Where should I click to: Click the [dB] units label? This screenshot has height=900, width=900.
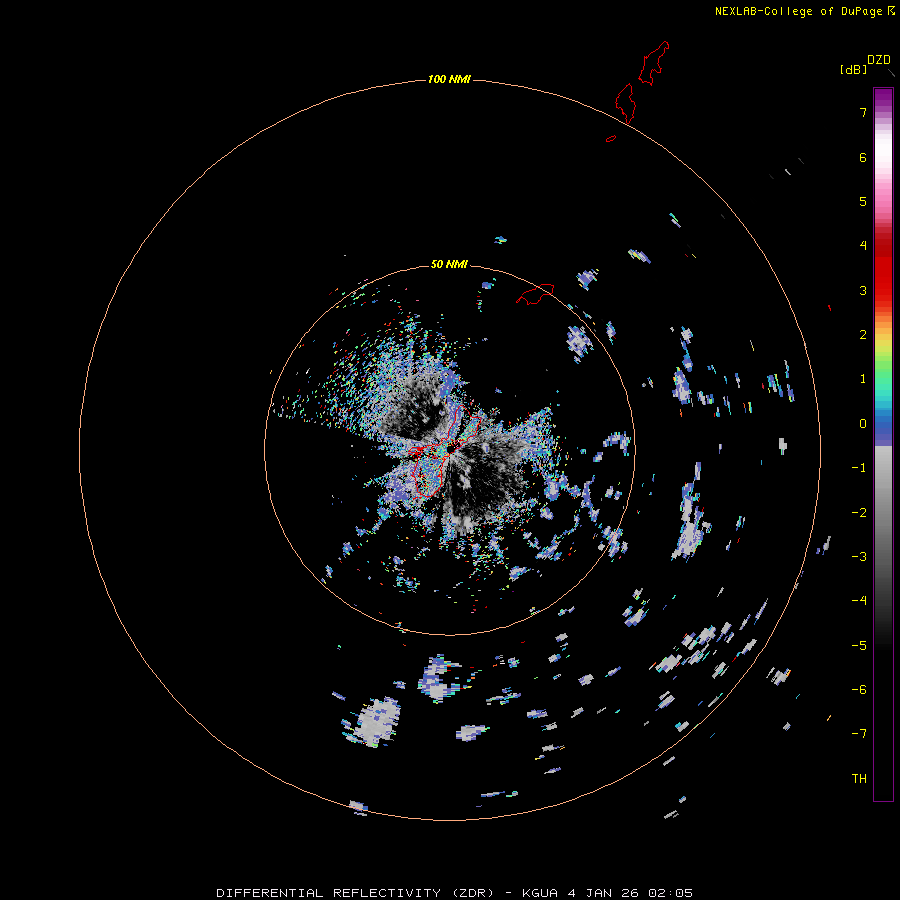pos(853,70)
